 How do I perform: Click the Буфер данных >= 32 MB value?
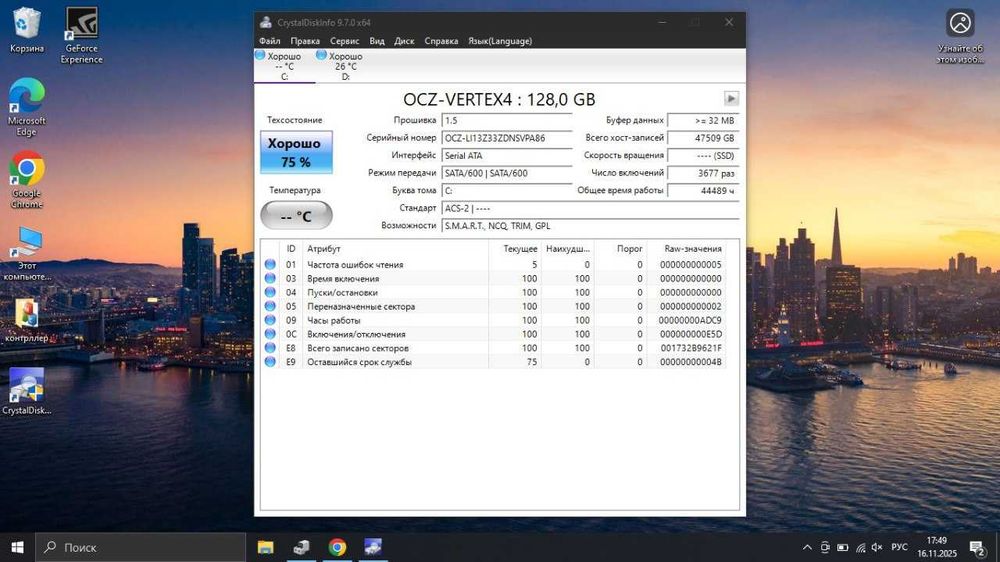point(703,120)
